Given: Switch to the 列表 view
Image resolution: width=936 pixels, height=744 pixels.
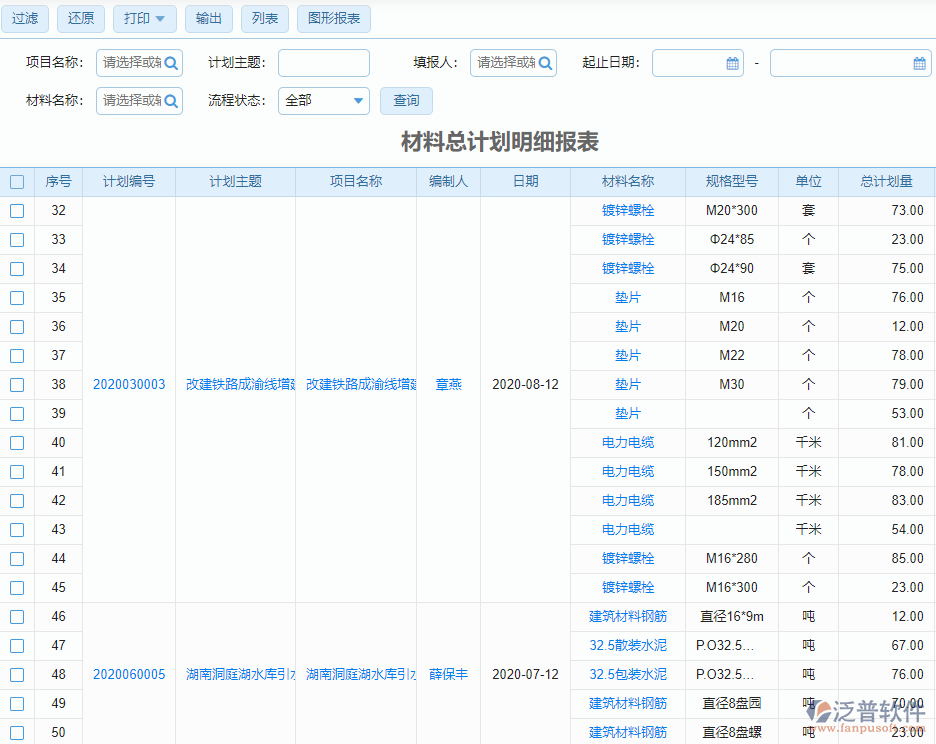Looking at the screenshot, I should click(x=264, y=18).
